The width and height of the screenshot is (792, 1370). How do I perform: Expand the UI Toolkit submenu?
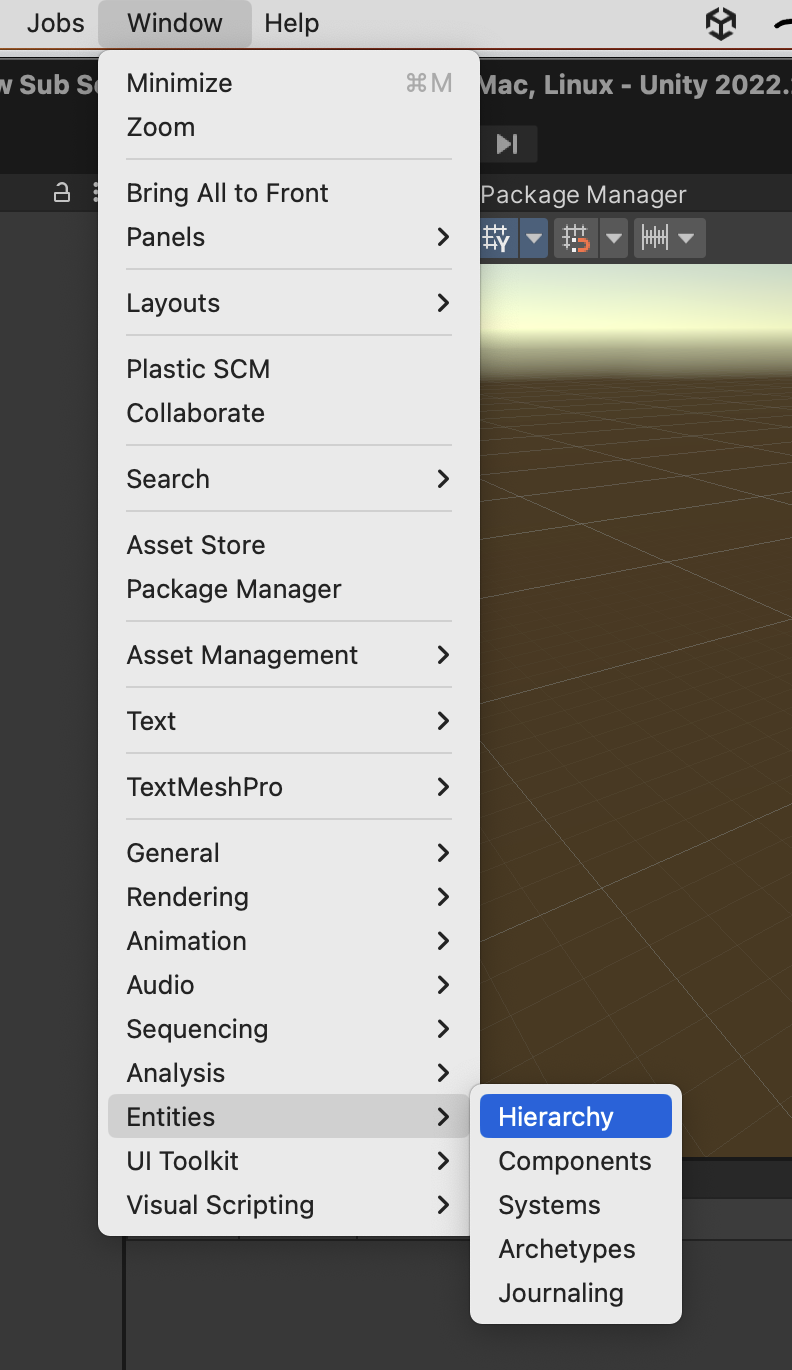[289, 1161]
